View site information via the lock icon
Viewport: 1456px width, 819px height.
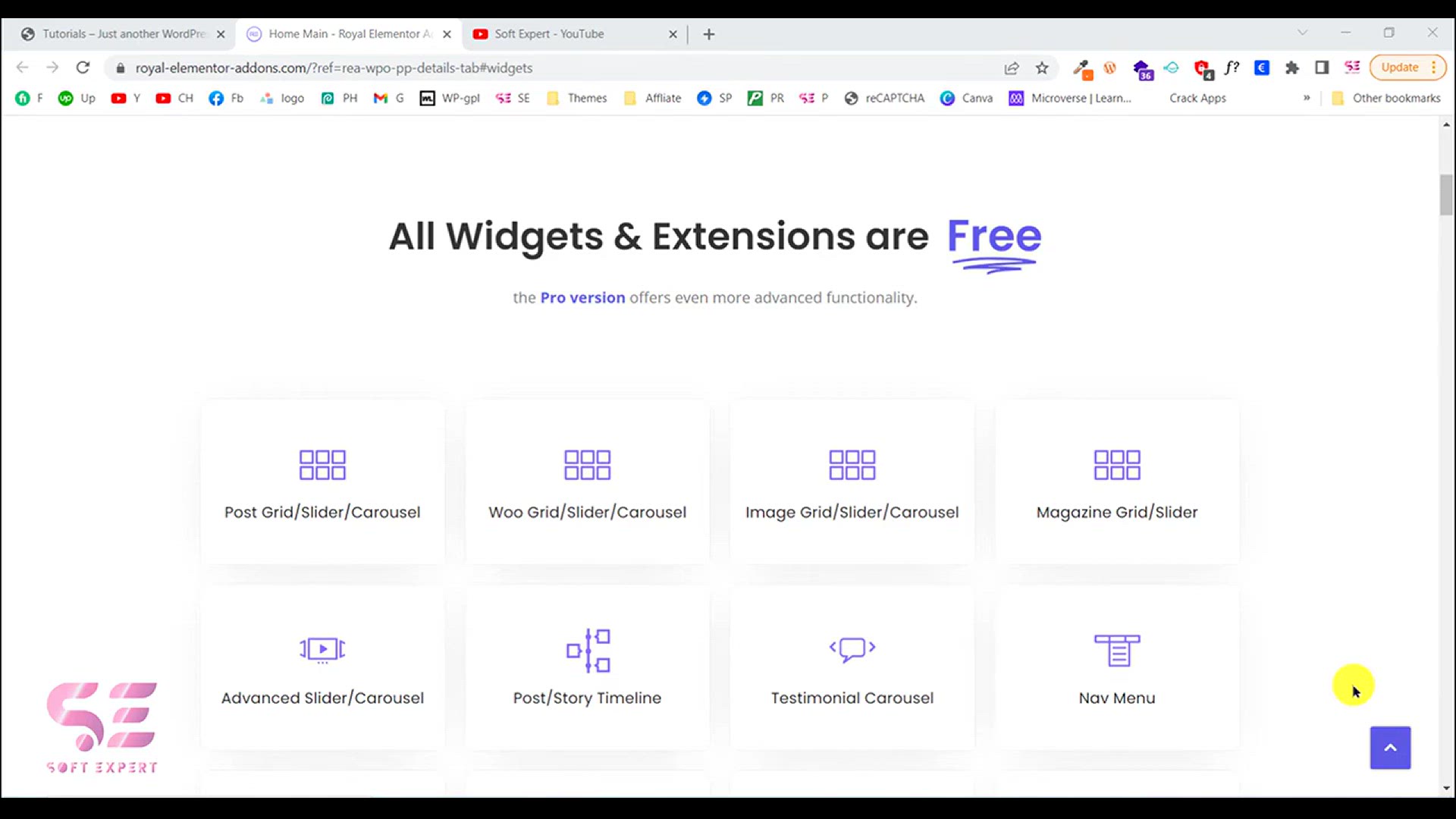[x=120, y=68]
